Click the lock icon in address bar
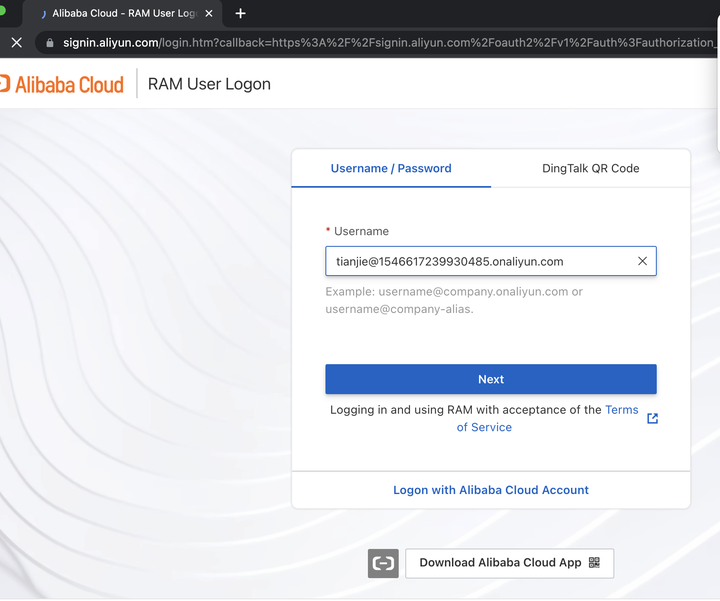 [x=49, y=43]
